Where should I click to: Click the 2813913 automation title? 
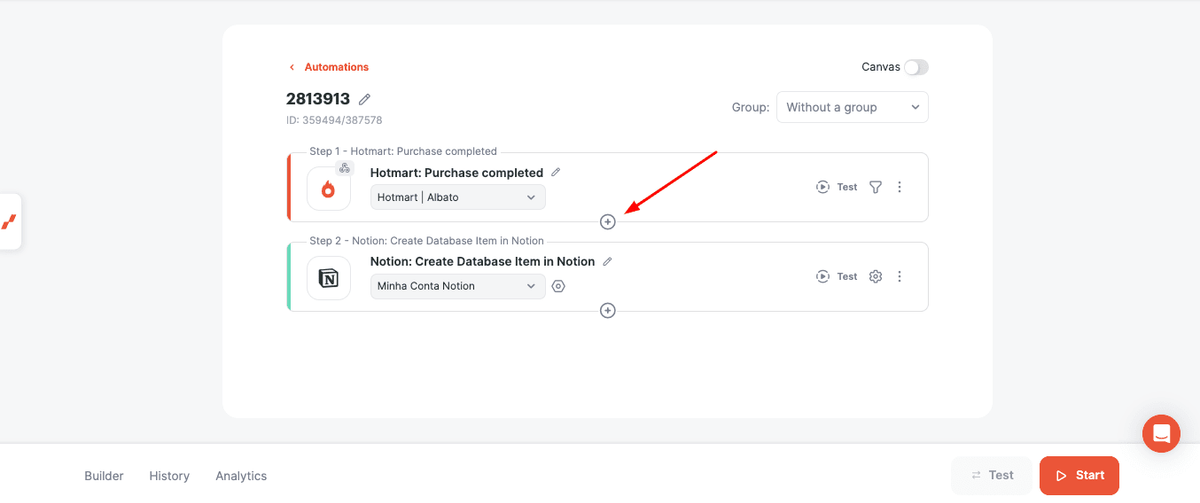coord(318,99)
